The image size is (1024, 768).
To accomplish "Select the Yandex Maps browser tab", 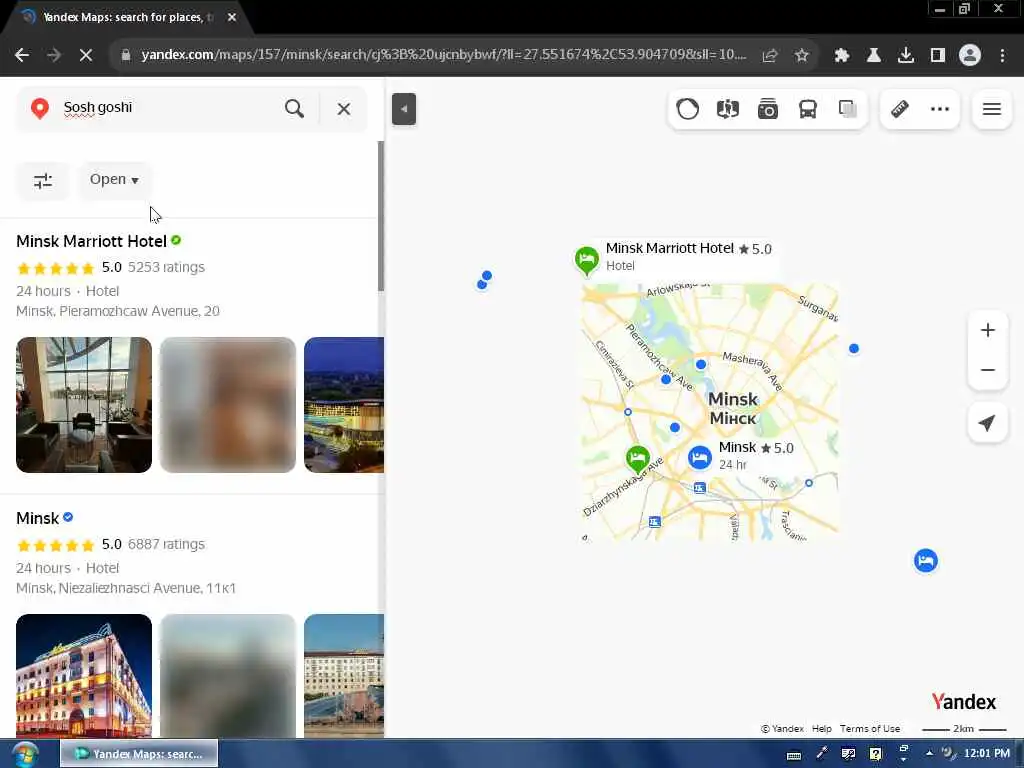I will (x=124, y=18).
